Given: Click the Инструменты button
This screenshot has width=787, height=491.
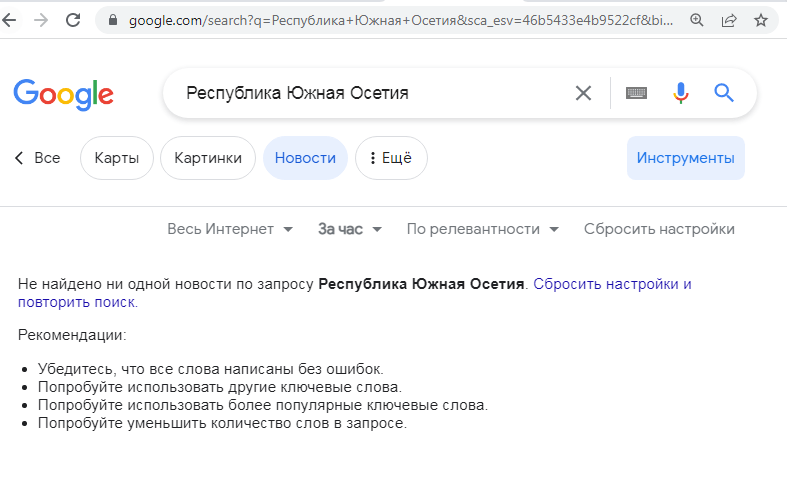Looking at the screenshot, I should click(x=685, y=158).
